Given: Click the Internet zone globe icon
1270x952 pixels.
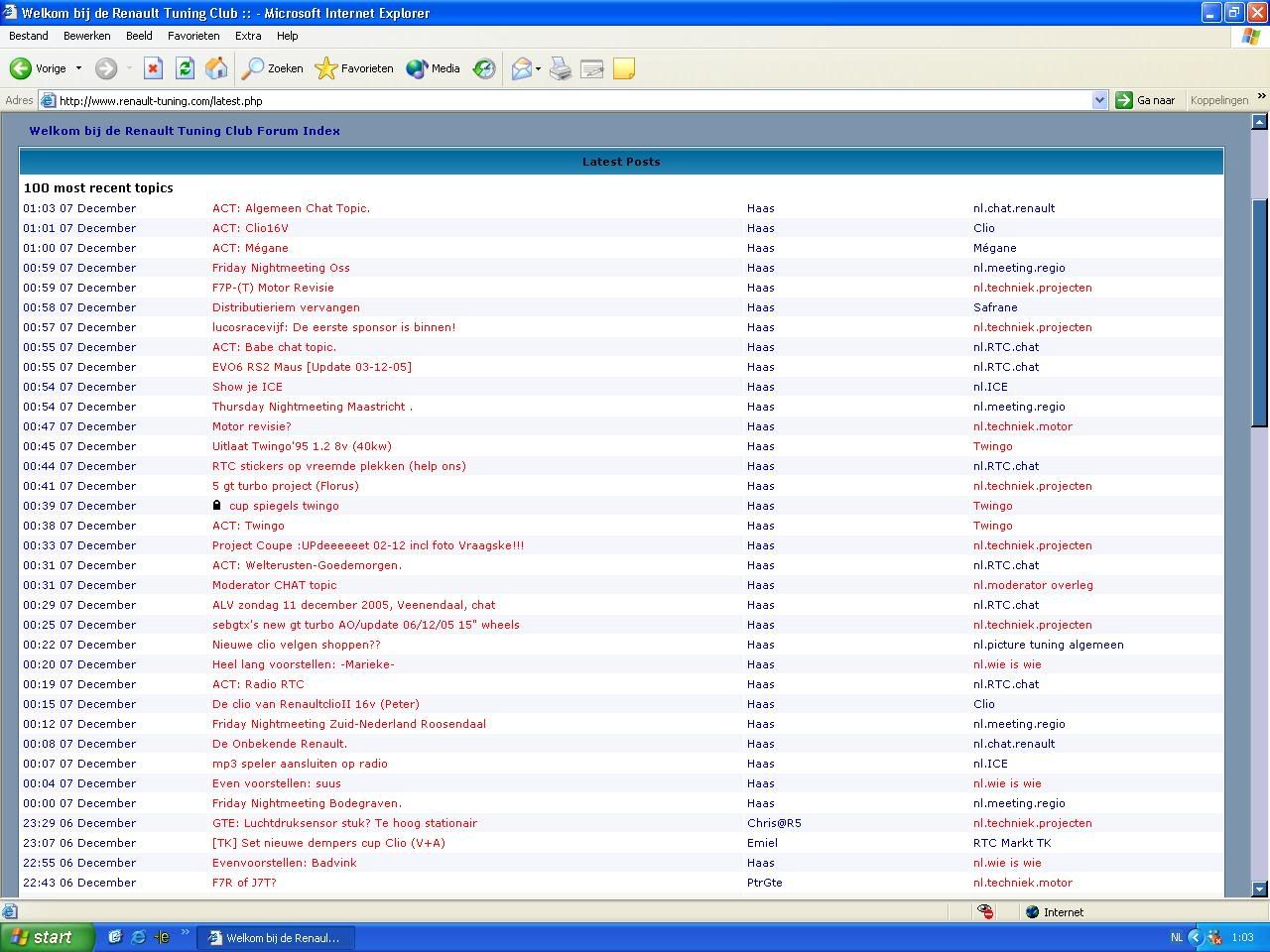Looking at the screenshot, I should (x=1032, y=912).
